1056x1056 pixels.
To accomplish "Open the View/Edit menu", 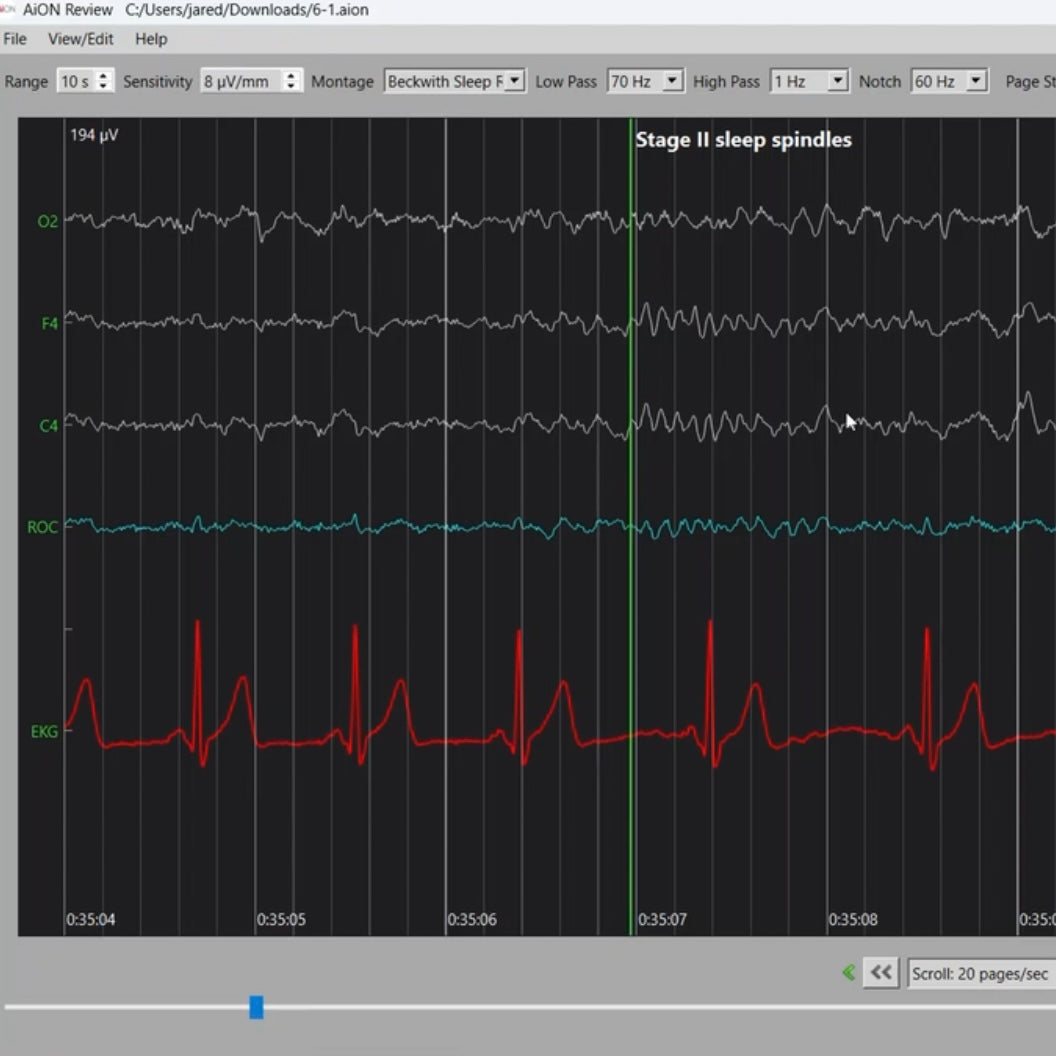I will tap(80, 39).
